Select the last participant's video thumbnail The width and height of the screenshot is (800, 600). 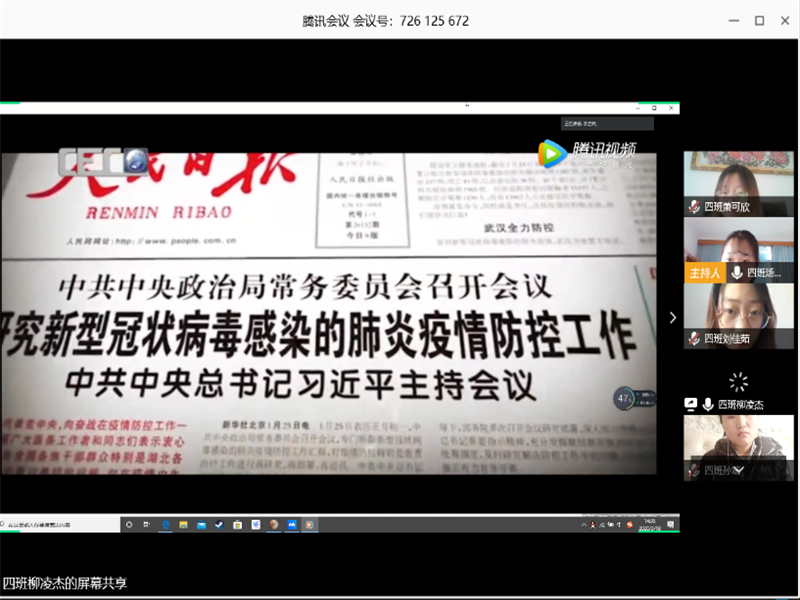click(x=739, y=448)
